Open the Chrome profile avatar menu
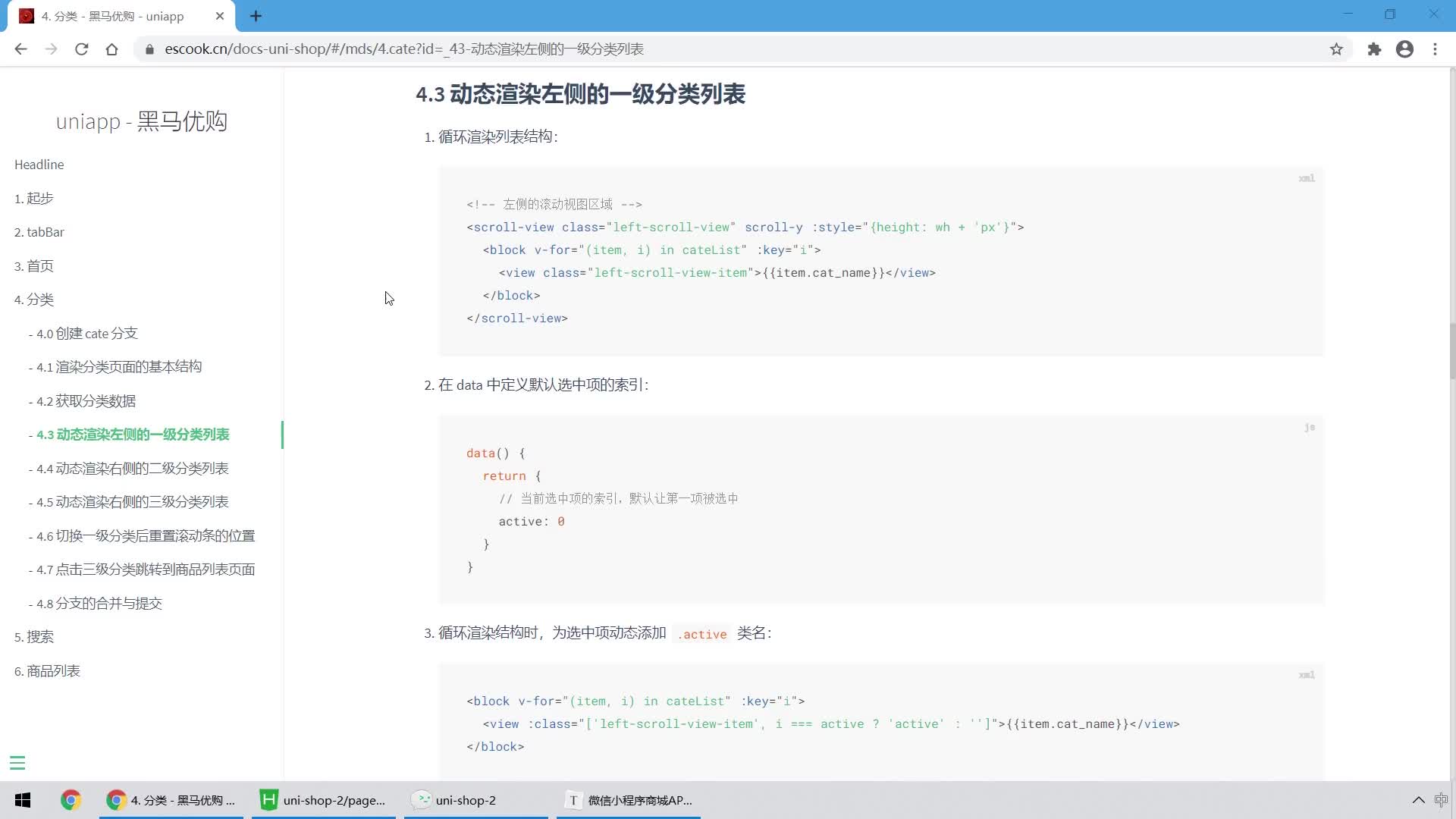The width and height of the screenshot is (1456, 819). coord(1404,49)
